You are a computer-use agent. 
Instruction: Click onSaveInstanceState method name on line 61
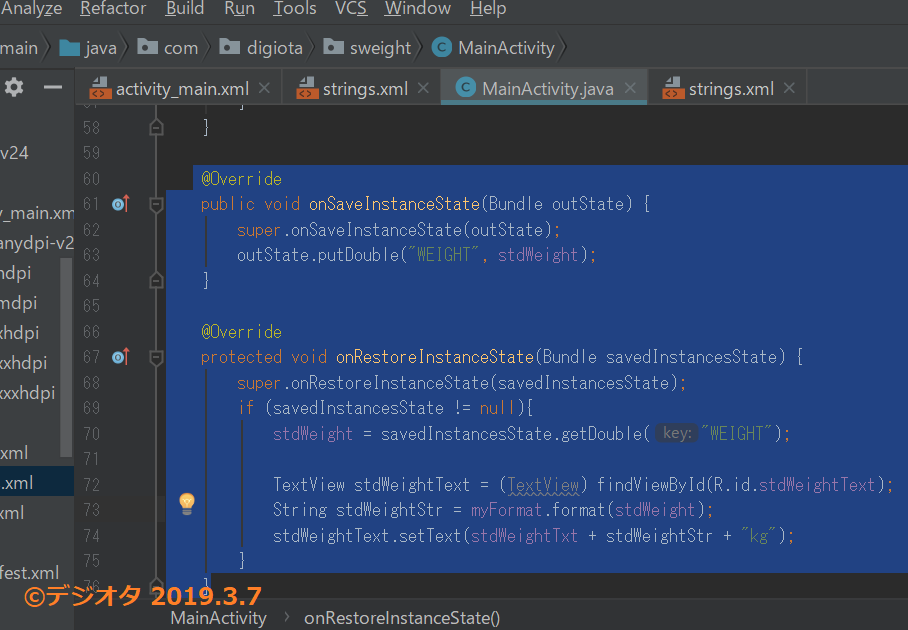[394, 204]
